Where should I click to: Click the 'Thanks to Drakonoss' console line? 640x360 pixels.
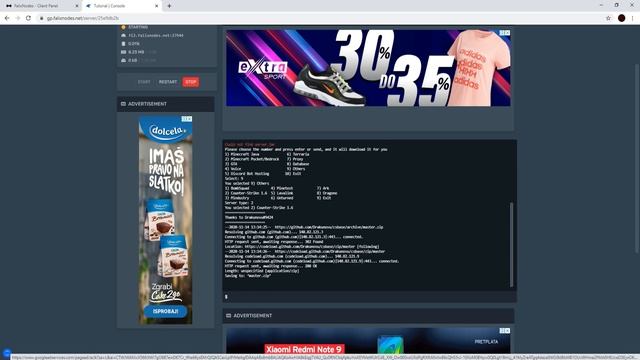click(x=249, y=218)
